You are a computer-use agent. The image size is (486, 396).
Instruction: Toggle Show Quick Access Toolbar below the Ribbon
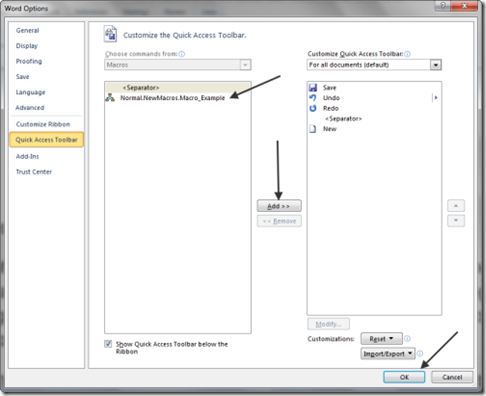[108, 344]
